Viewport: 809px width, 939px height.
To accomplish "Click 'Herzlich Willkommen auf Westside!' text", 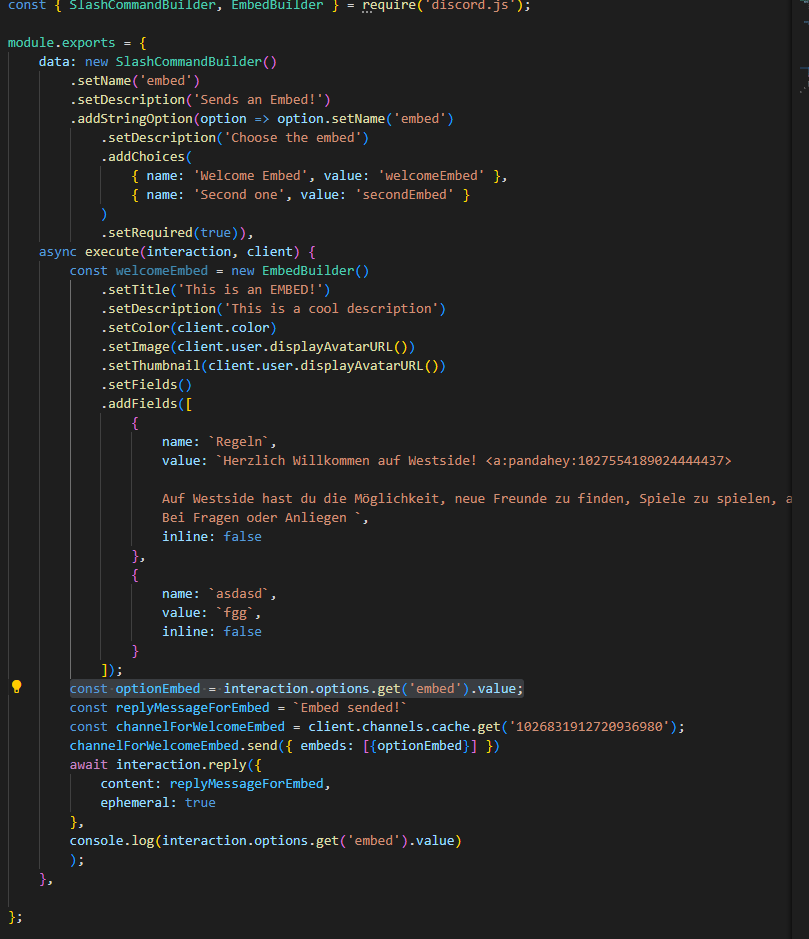I will [350, 461].
